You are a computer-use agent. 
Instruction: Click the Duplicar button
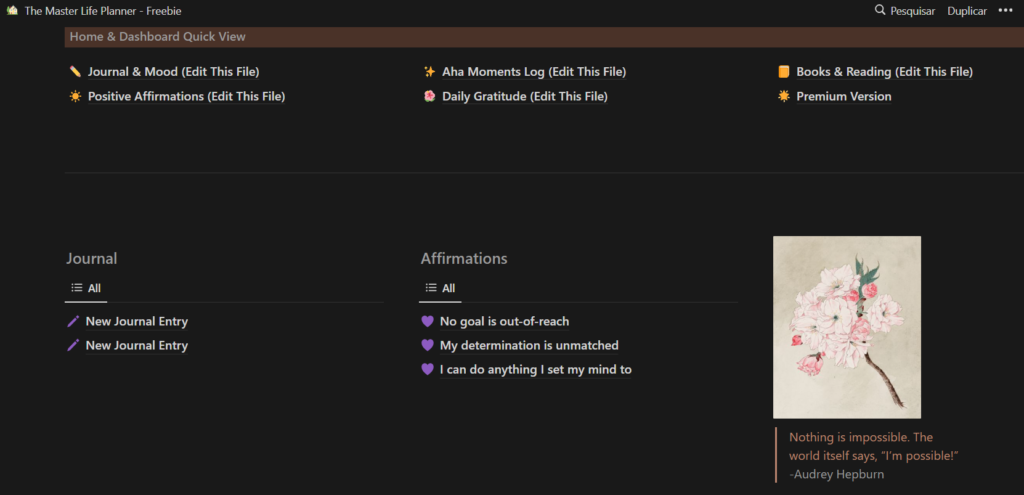(967, 11)
